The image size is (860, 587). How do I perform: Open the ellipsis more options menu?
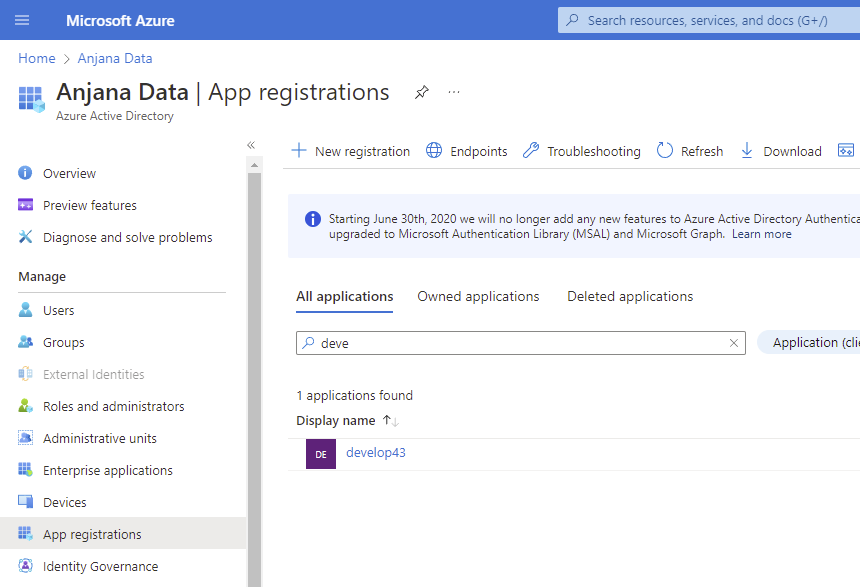click(454, 92)
